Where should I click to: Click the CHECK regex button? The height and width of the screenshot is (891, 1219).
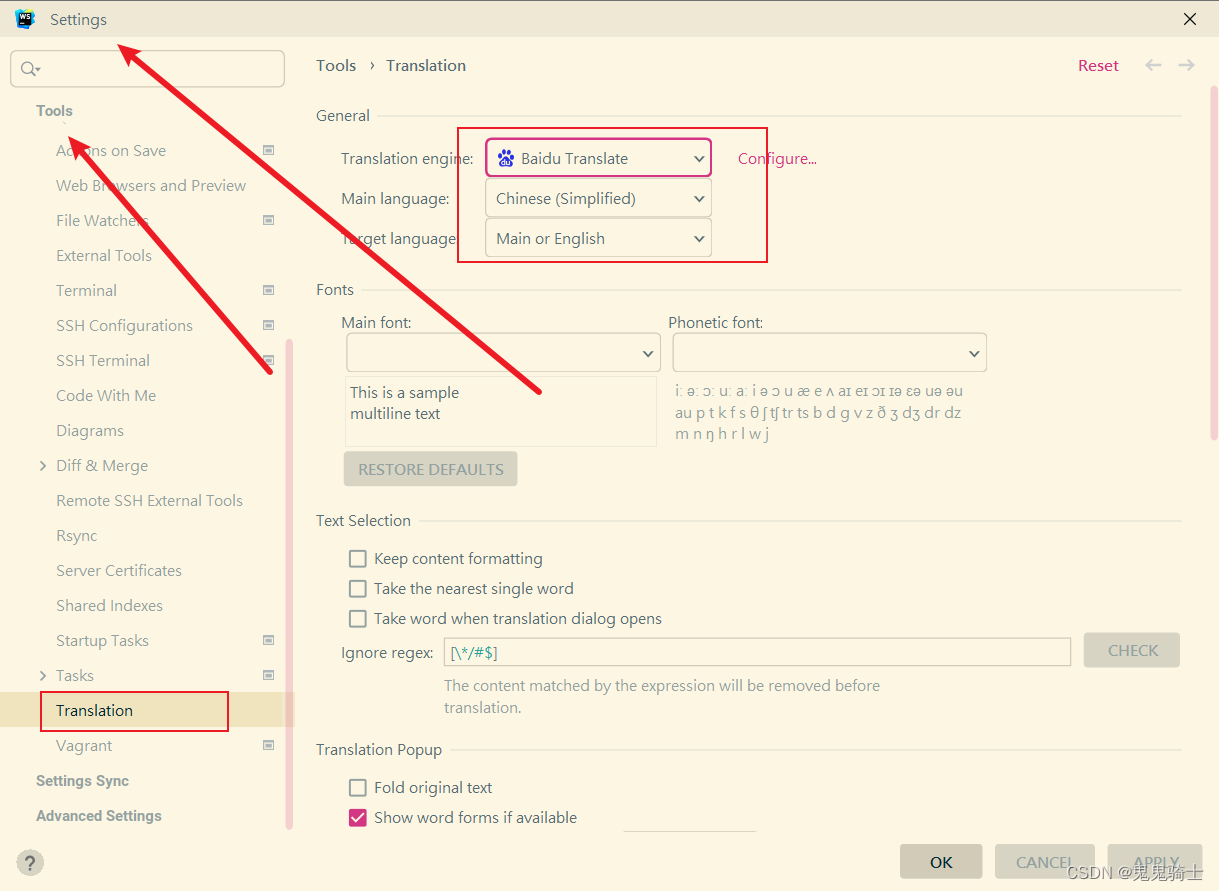tap(1133, 650)
